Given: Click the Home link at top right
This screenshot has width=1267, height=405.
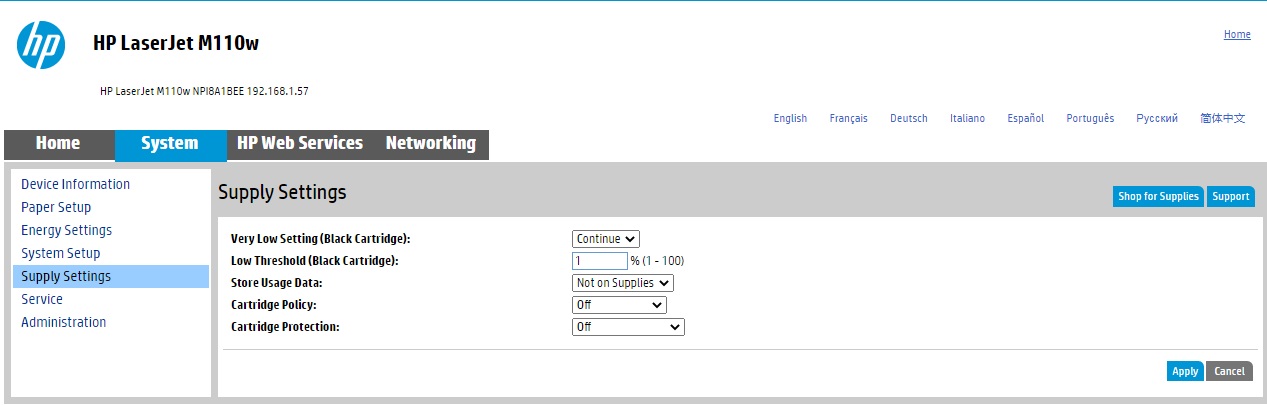Looking at the screenshot, I should pos(1237,34).
